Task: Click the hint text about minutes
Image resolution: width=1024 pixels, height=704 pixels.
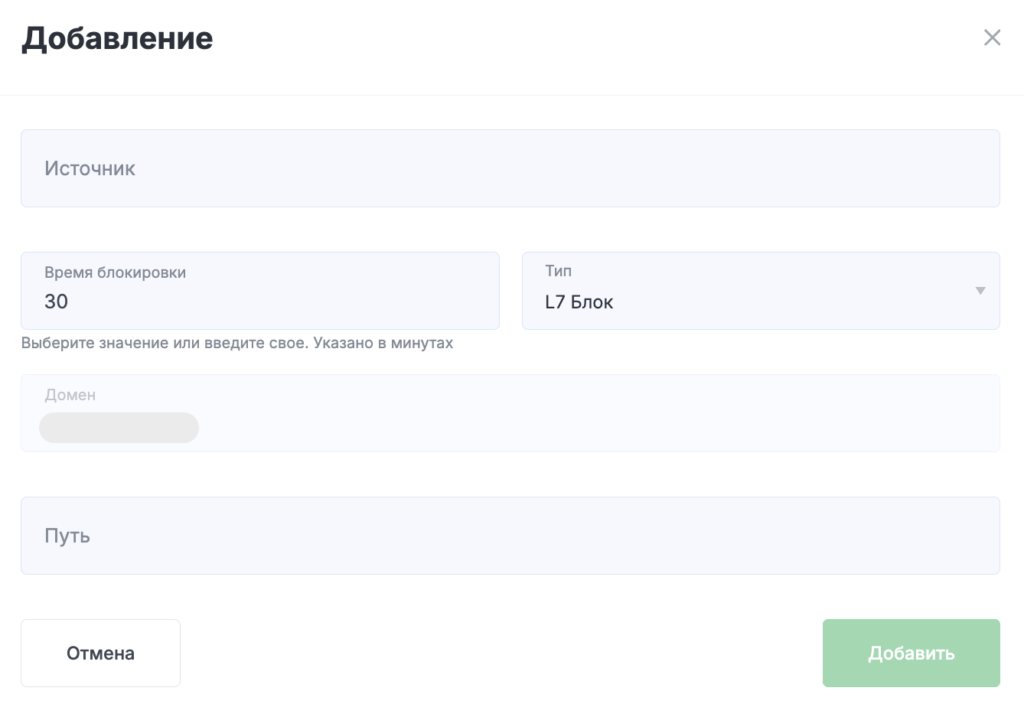Action: pyautogui.click(x=237, y=343)
